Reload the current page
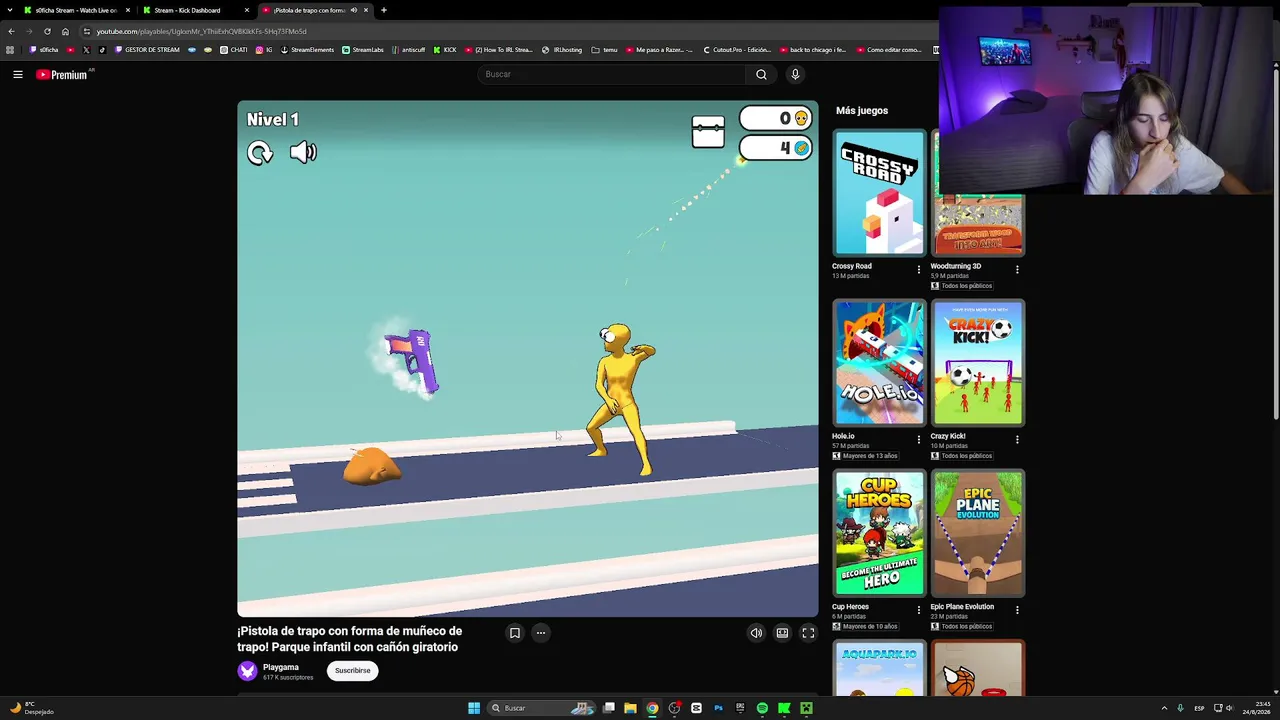 point(47,31)
